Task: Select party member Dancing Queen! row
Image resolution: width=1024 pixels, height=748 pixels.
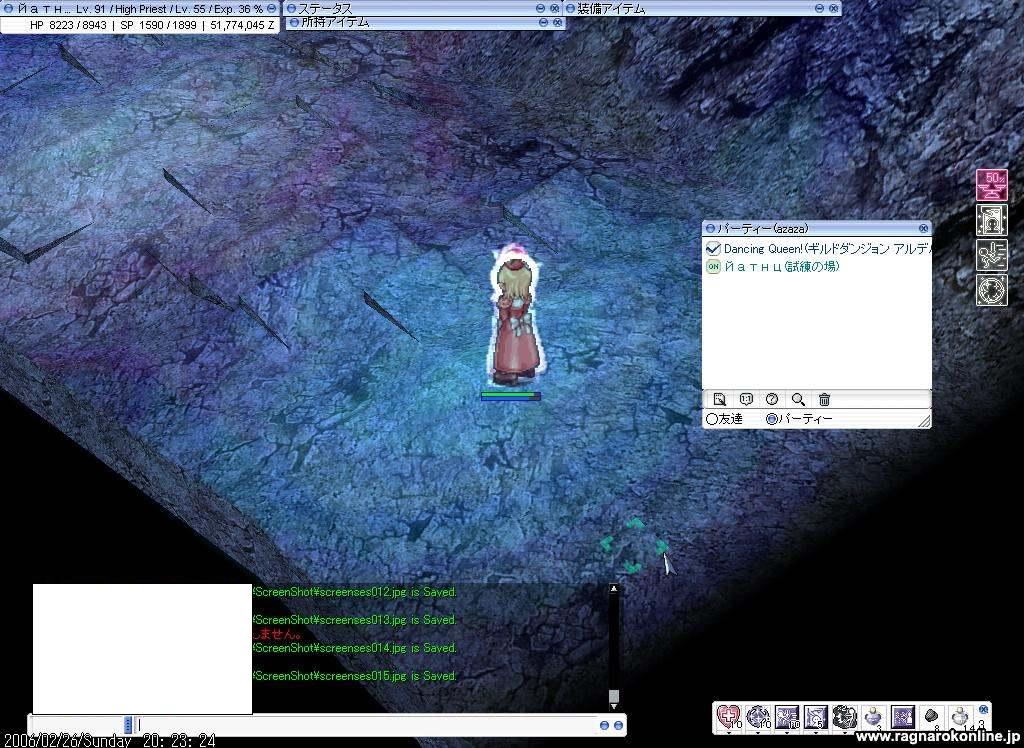Action: (817, 249)
